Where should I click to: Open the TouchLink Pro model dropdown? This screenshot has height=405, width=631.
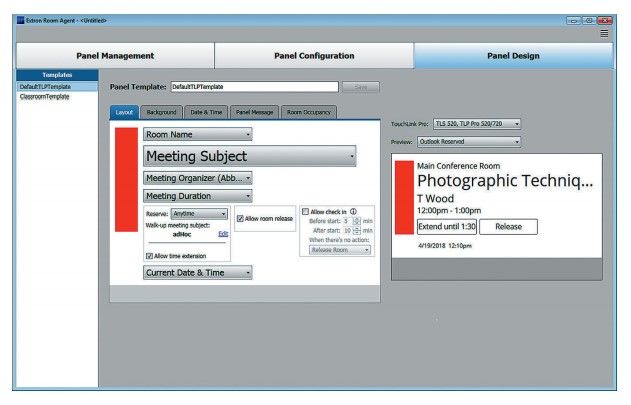point(477,124)
